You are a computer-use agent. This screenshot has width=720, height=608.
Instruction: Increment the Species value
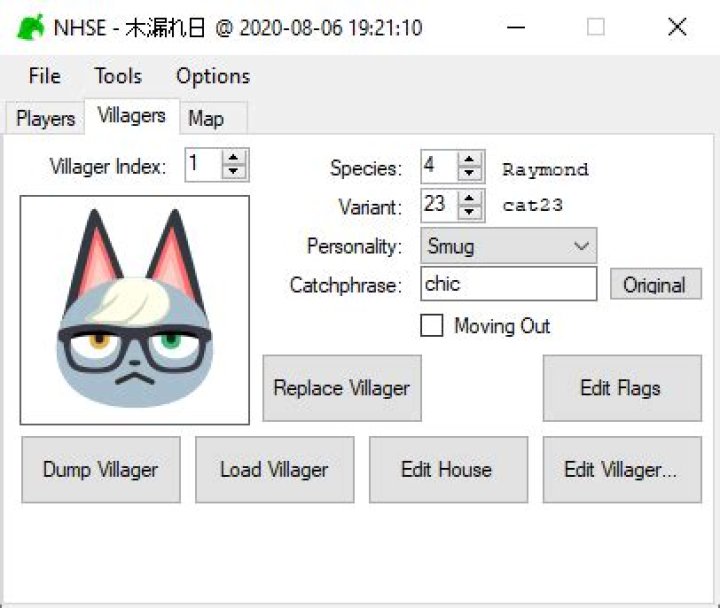[x=469, y=159]
